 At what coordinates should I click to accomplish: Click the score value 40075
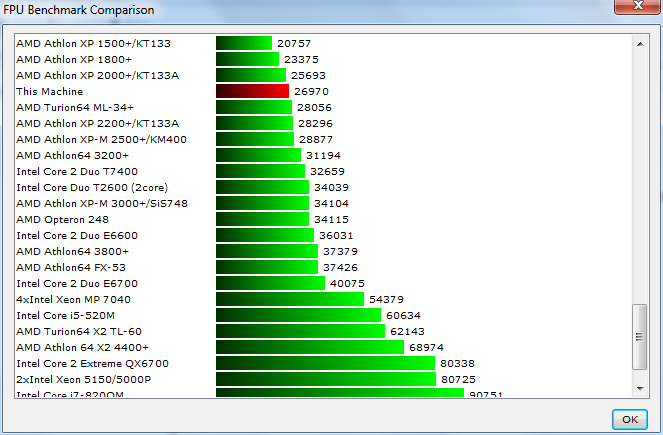[x=347, y=284]
